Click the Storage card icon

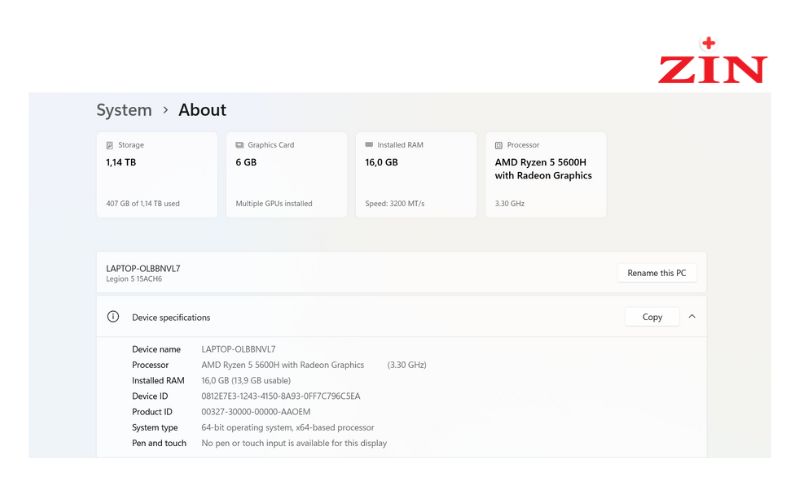(x=110, y=145)
